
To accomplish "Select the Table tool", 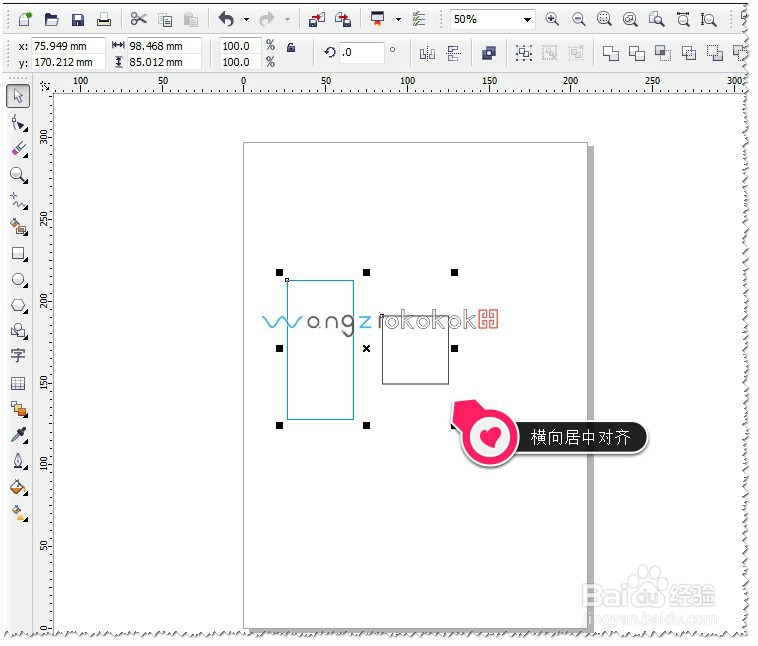I will click(x=18, y=383).
